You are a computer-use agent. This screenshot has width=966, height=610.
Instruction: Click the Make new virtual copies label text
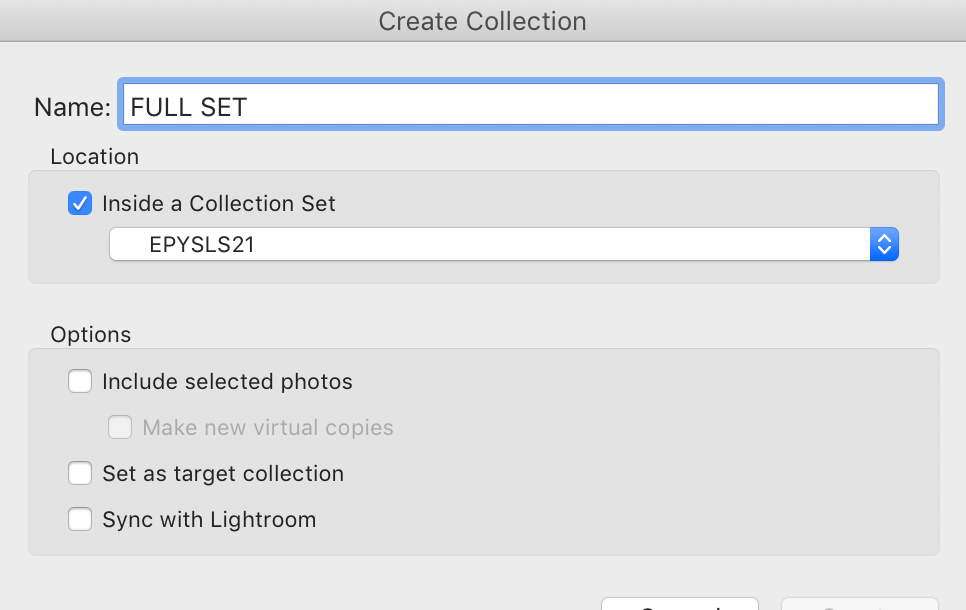pos(267,427)
